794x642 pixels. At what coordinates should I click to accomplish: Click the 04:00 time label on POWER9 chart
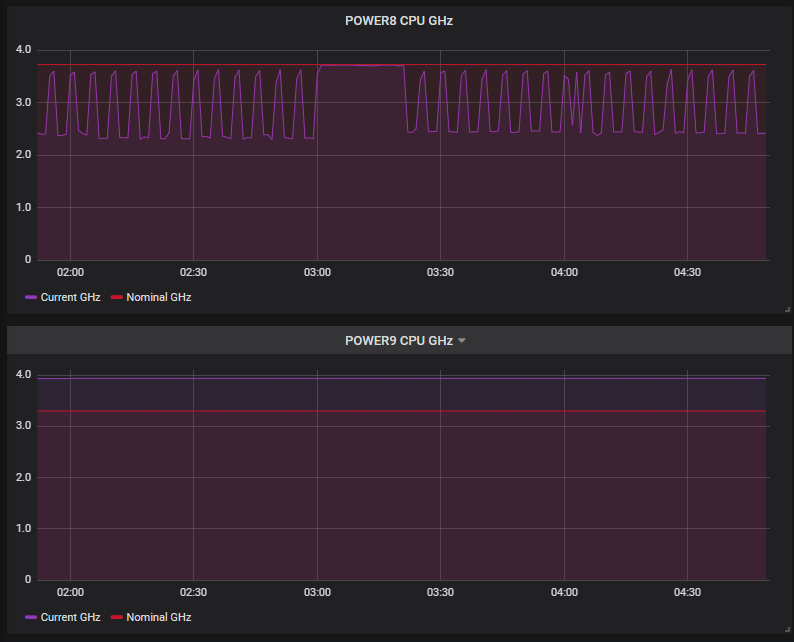(x=564, y=592)
